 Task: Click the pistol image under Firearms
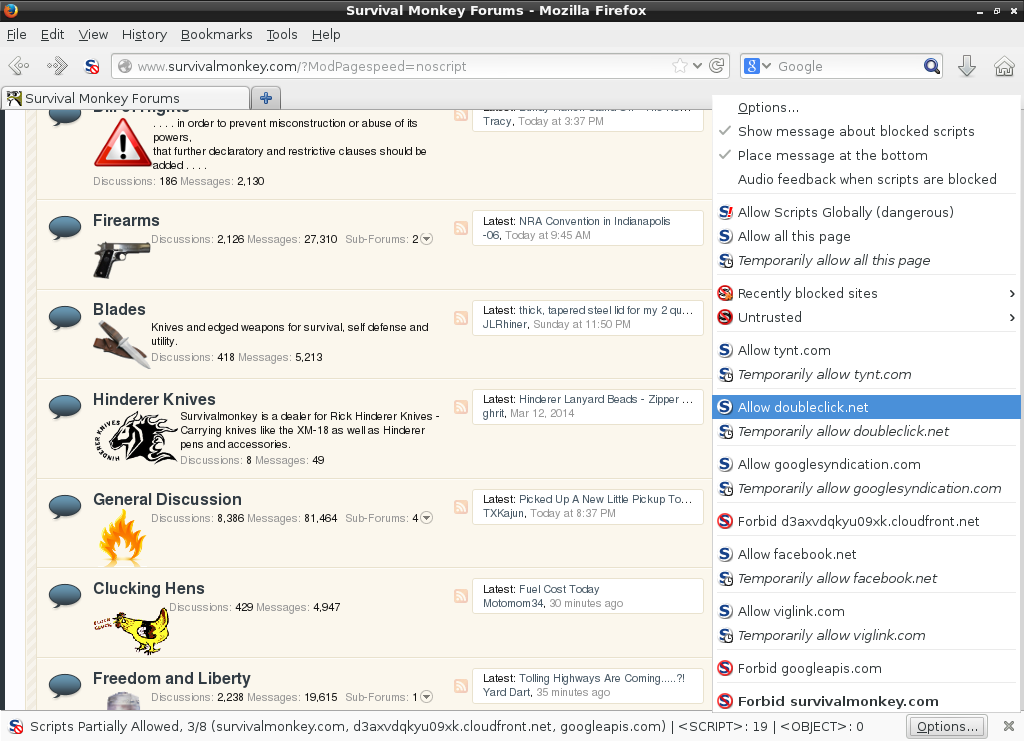pos(121,259)
